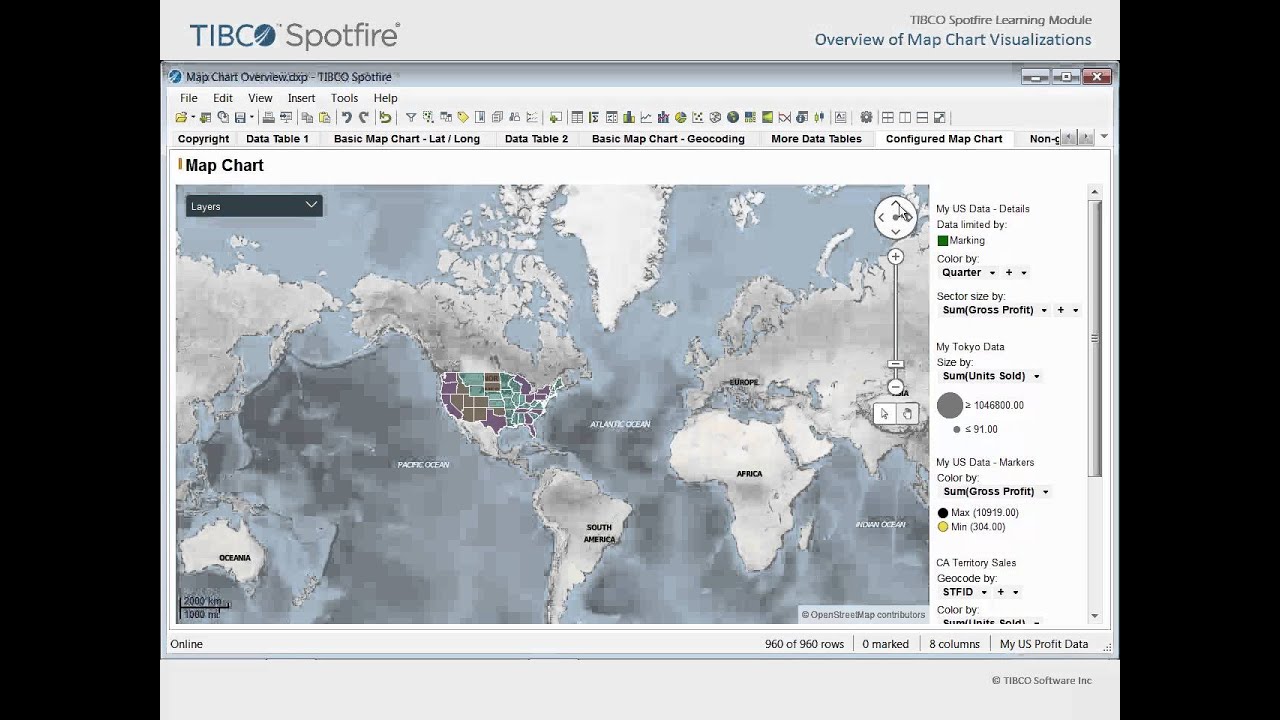Click the Undo toolbar icon
The image size is (1280, 720).
click(x=347, y=117)
